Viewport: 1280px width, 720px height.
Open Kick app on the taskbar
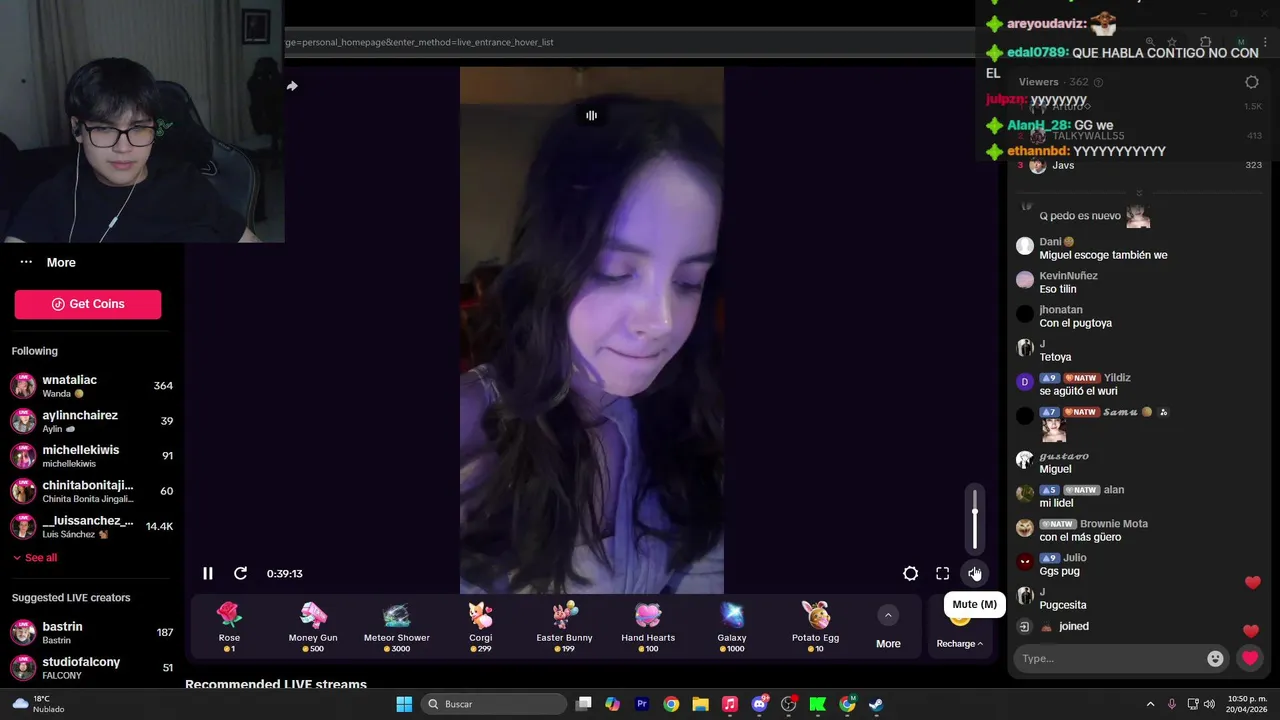[x=818, y=704]
